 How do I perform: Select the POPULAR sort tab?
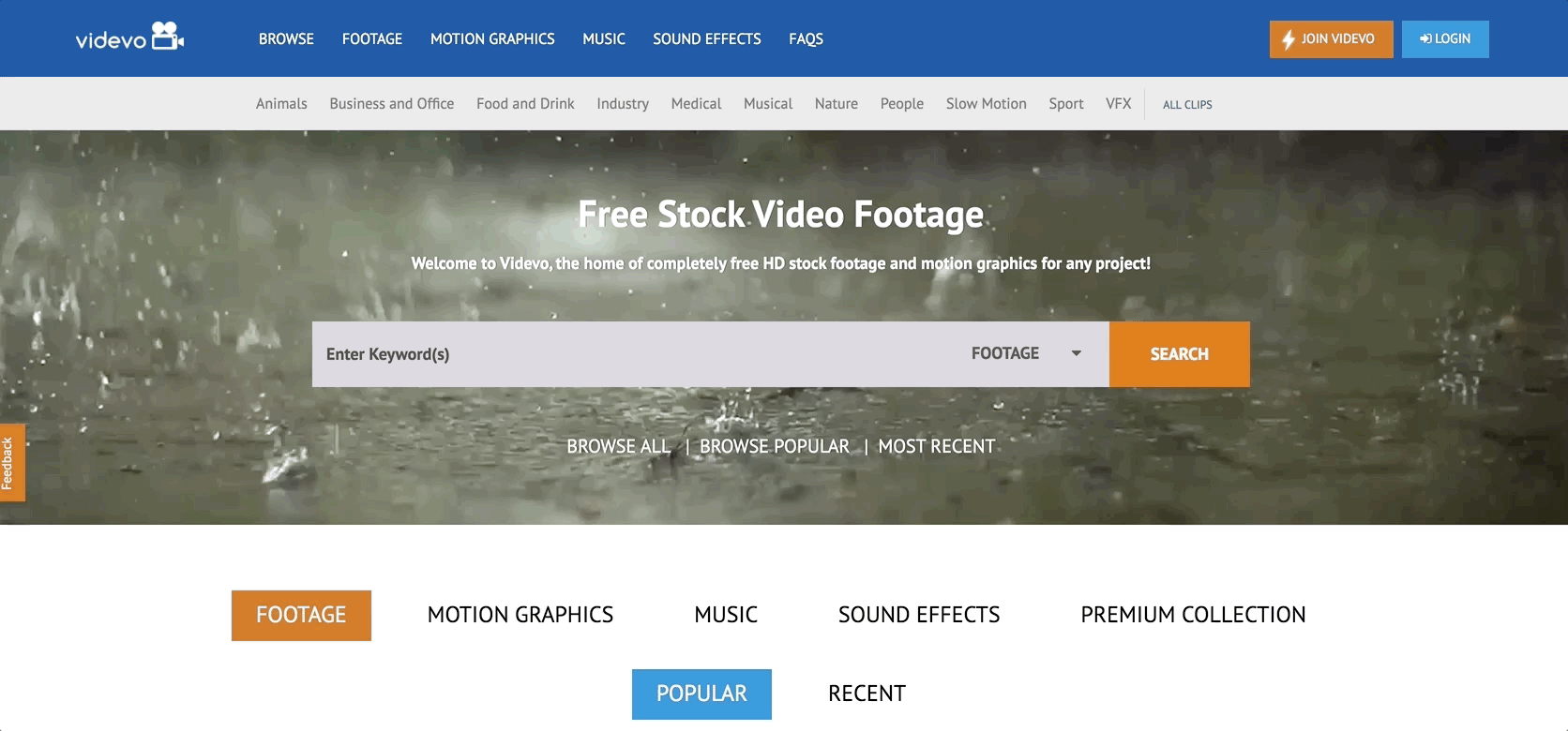701,694
